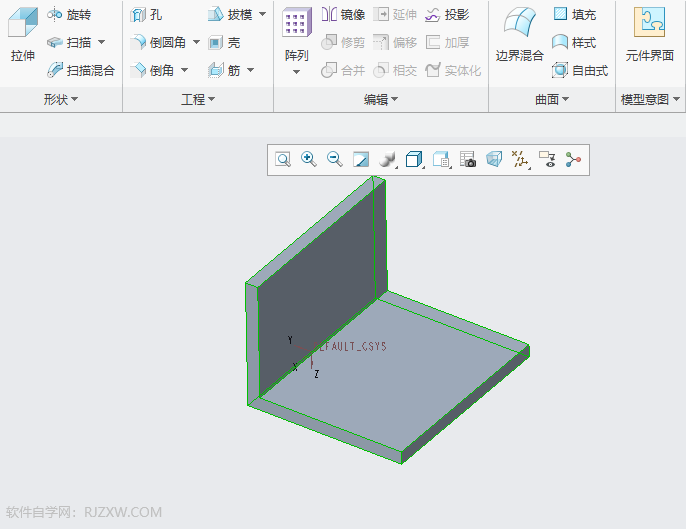Toggle the spin center display

[573, 159]
